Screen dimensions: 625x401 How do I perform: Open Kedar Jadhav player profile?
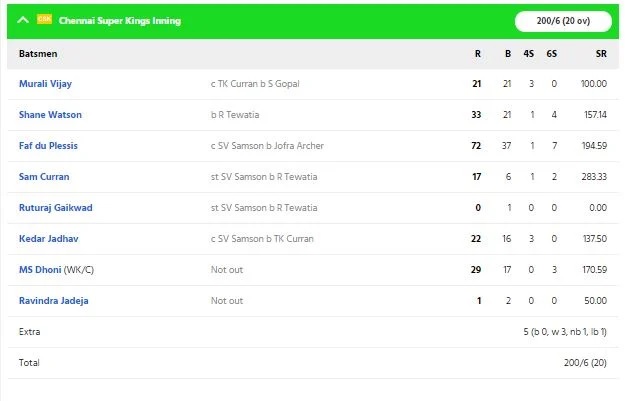(49, 239)
